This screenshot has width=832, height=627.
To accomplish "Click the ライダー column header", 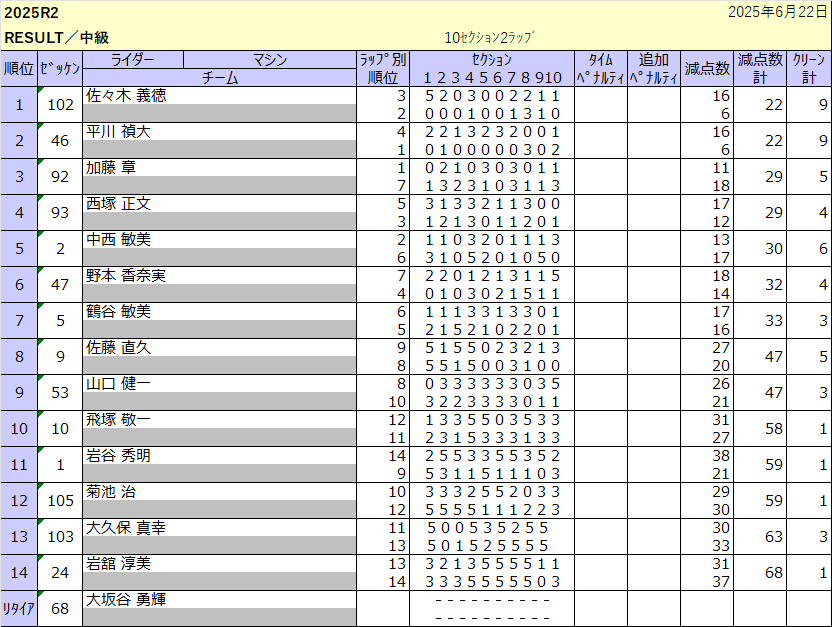I will pyautogui.click(x=132, y=60).
